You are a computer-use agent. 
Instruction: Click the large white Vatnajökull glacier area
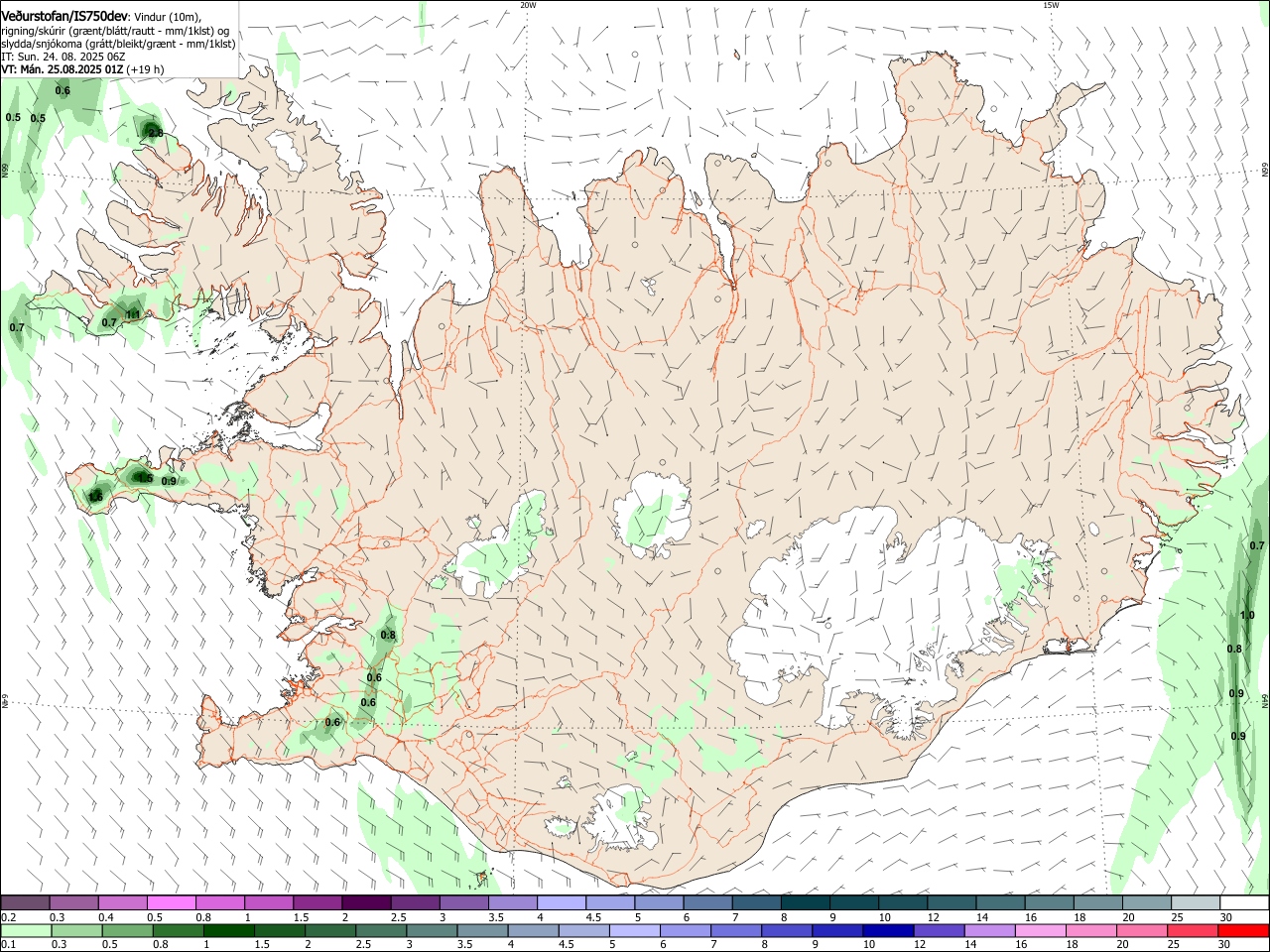(x=873, y=615)
